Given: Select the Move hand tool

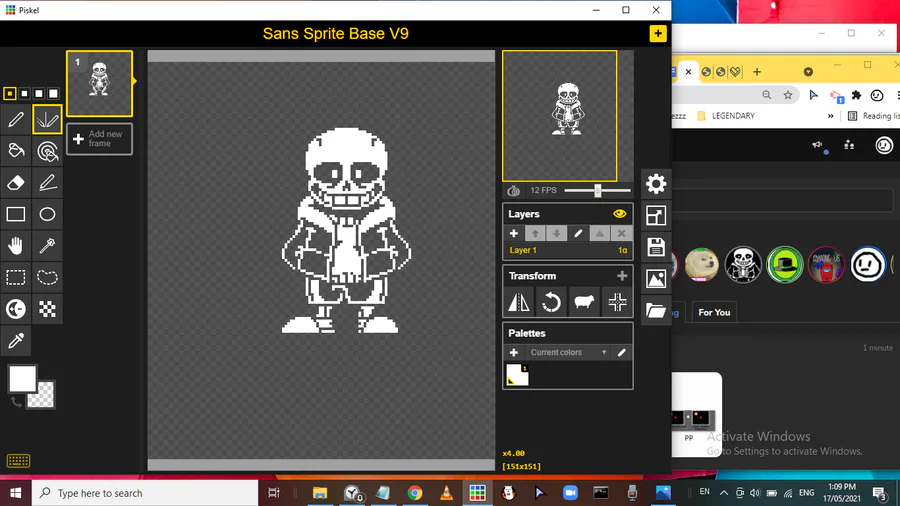Looking at the screenshot, I should [x=16, y=246].
